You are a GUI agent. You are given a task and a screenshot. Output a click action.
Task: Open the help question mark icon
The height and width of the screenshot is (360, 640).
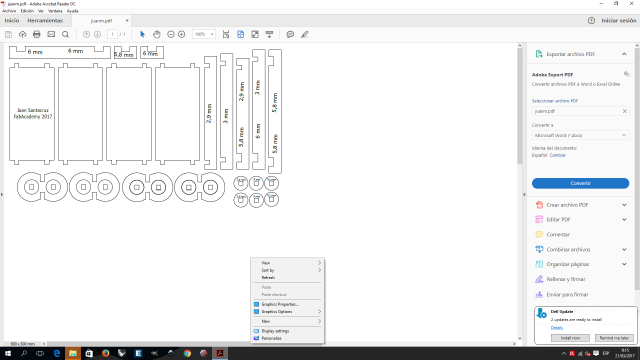591,20
